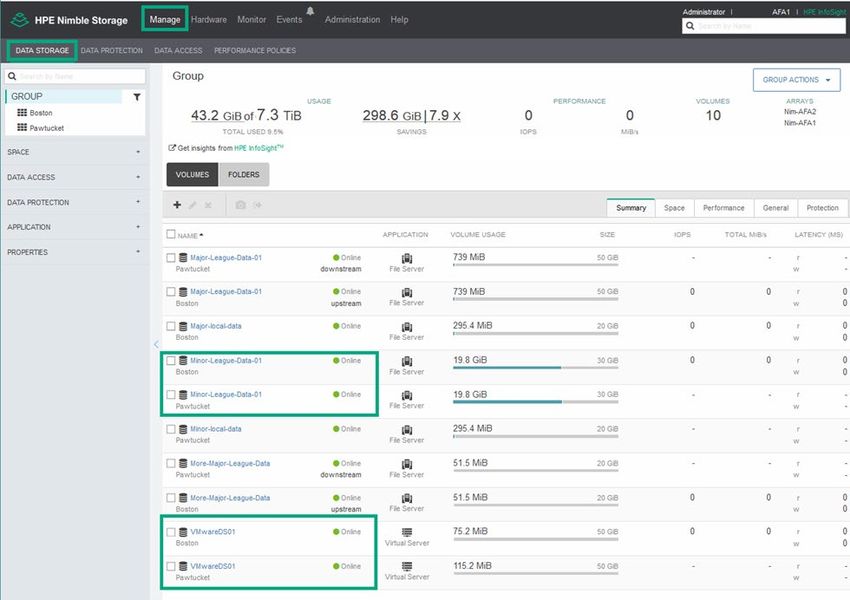Image resolution: width=850 pixels, height=600 pixels.
Task: Click the move arrow icon in volumes toolbar
Action: coord(257,205)
